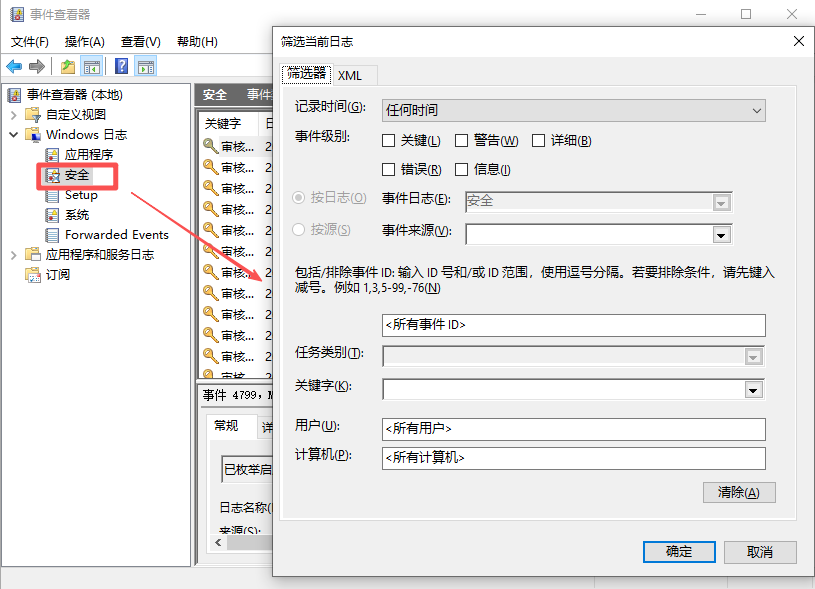This screenshot has height=589, width=815.
Task: Collapse the Windows 日志 tree node
Action: click(x=14, y=135)
